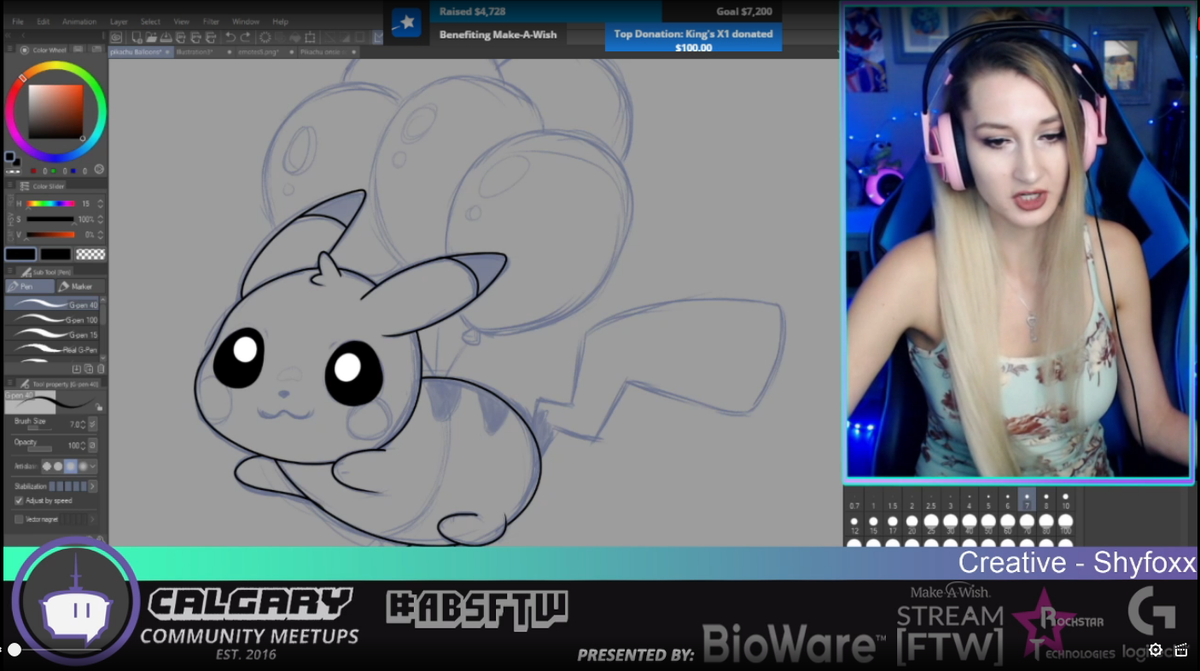Click the Color Wheel panel icon
Viewport: 1200px width, 671px height.
click(x=24, y=50)
